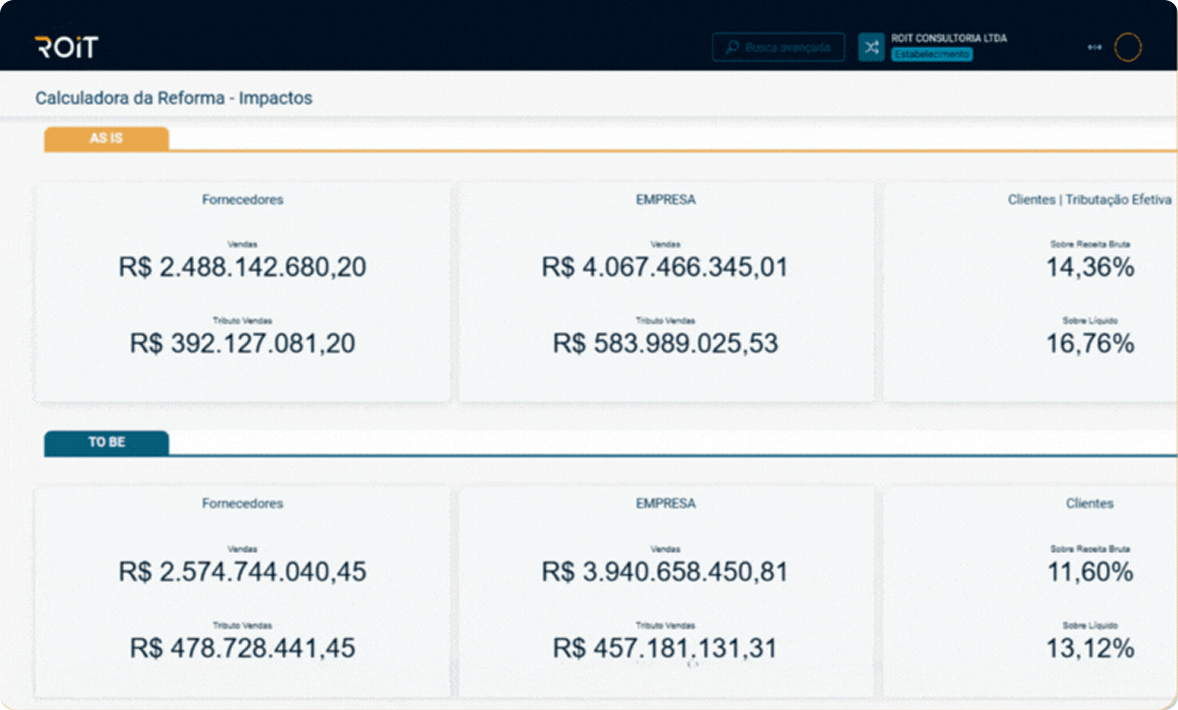Click TO BE EMPRESA Vendas value R$ 3.940.658.450,81

click(x=665, y=572)
